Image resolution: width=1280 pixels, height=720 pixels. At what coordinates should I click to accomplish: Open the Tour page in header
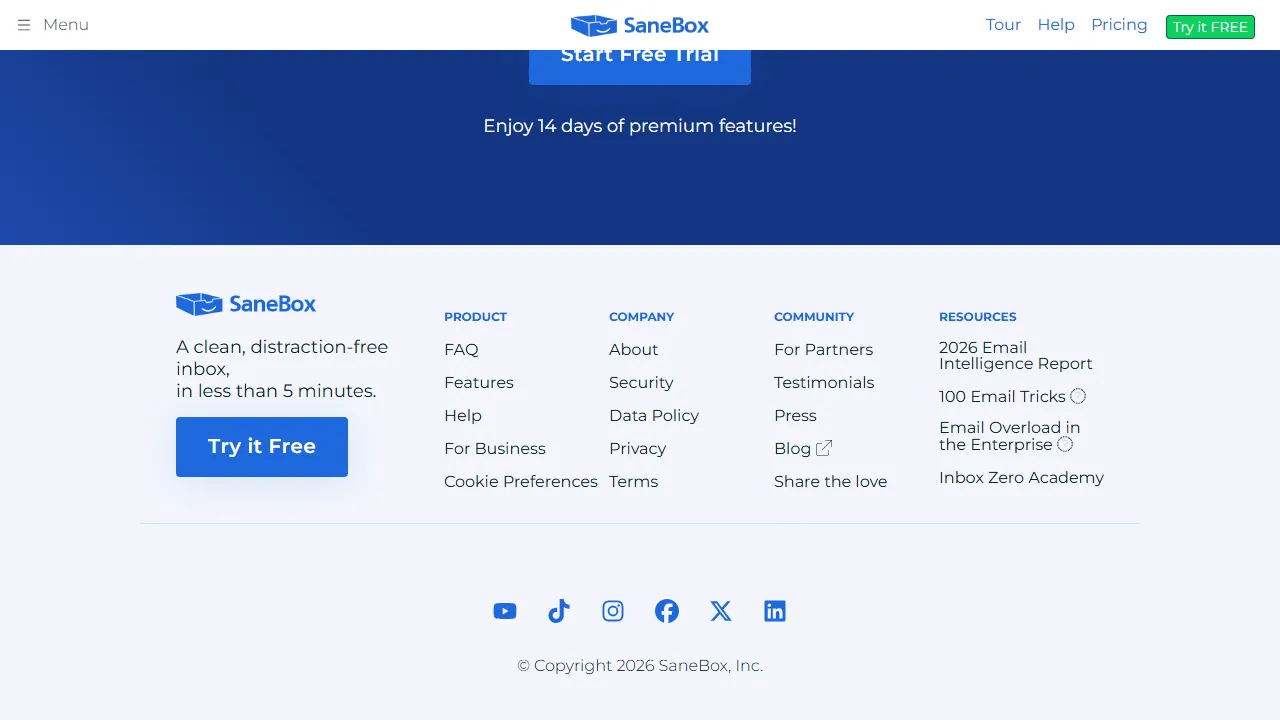[1003, 25]
